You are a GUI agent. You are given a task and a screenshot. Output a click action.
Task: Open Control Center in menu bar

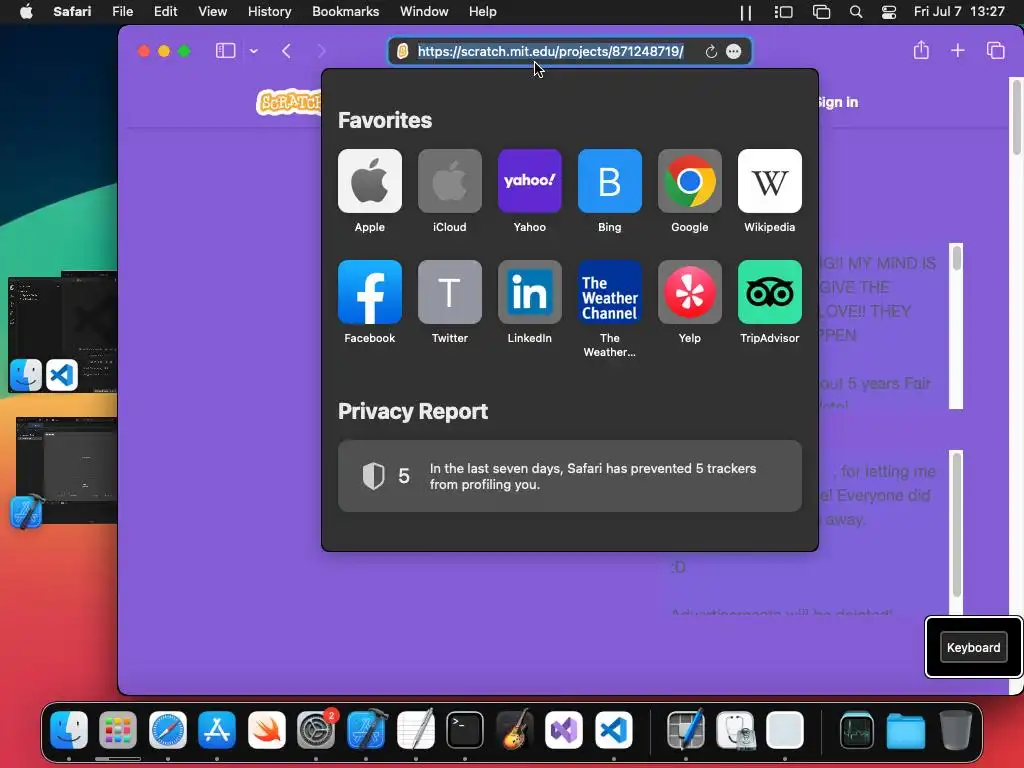(x=888, y=12)
